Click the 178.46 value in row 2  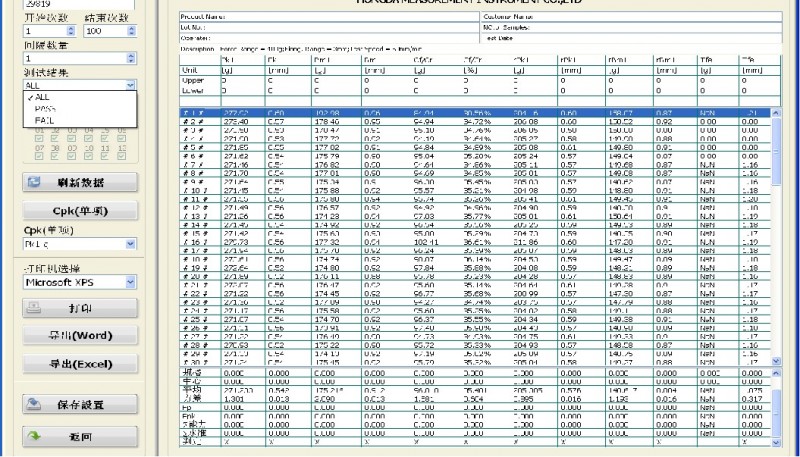point(327,121)
